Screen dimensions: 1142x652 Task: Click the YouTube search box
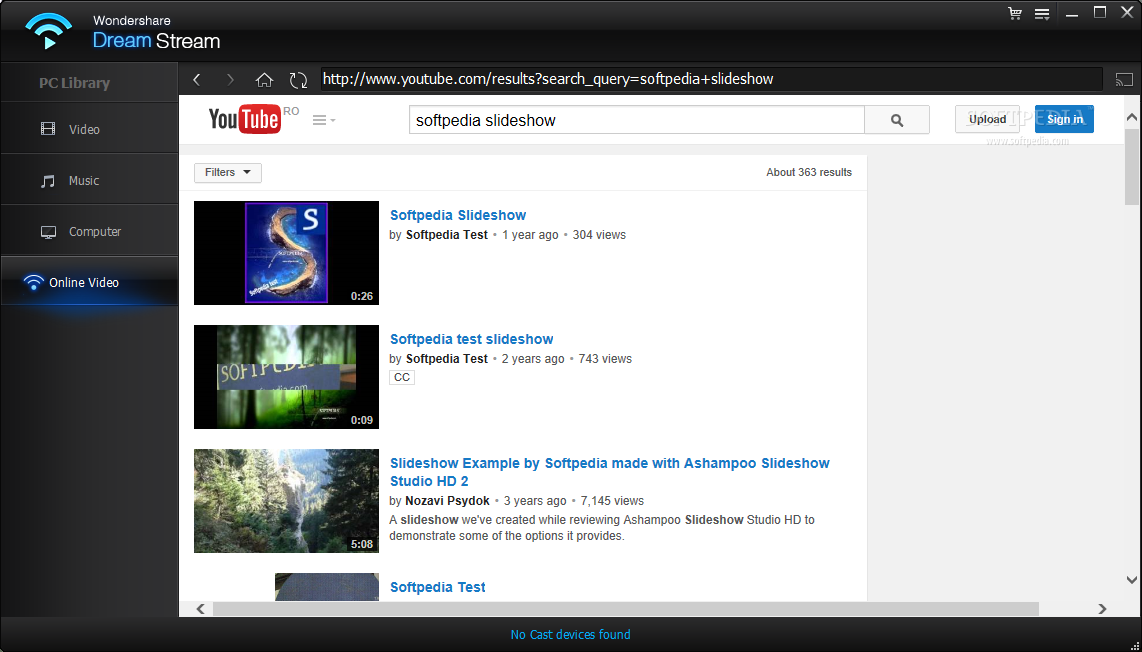(x=637, y=120)
